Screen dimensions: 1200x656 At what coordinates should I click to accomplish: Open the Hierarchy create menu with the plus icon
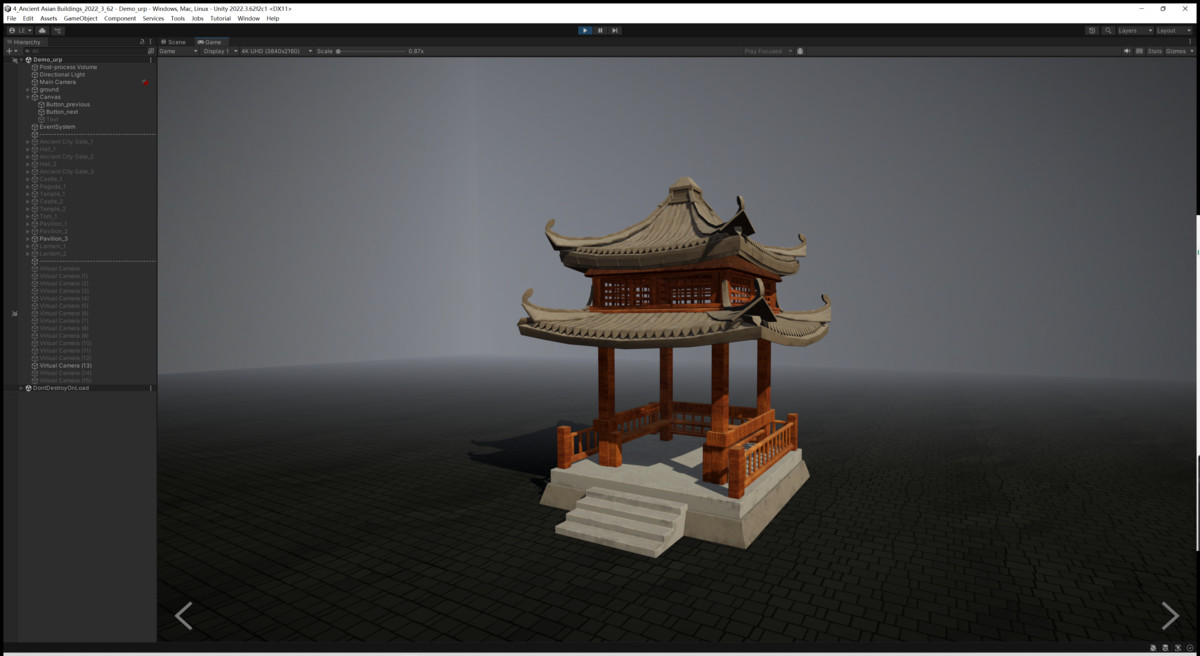coord(9,50)
